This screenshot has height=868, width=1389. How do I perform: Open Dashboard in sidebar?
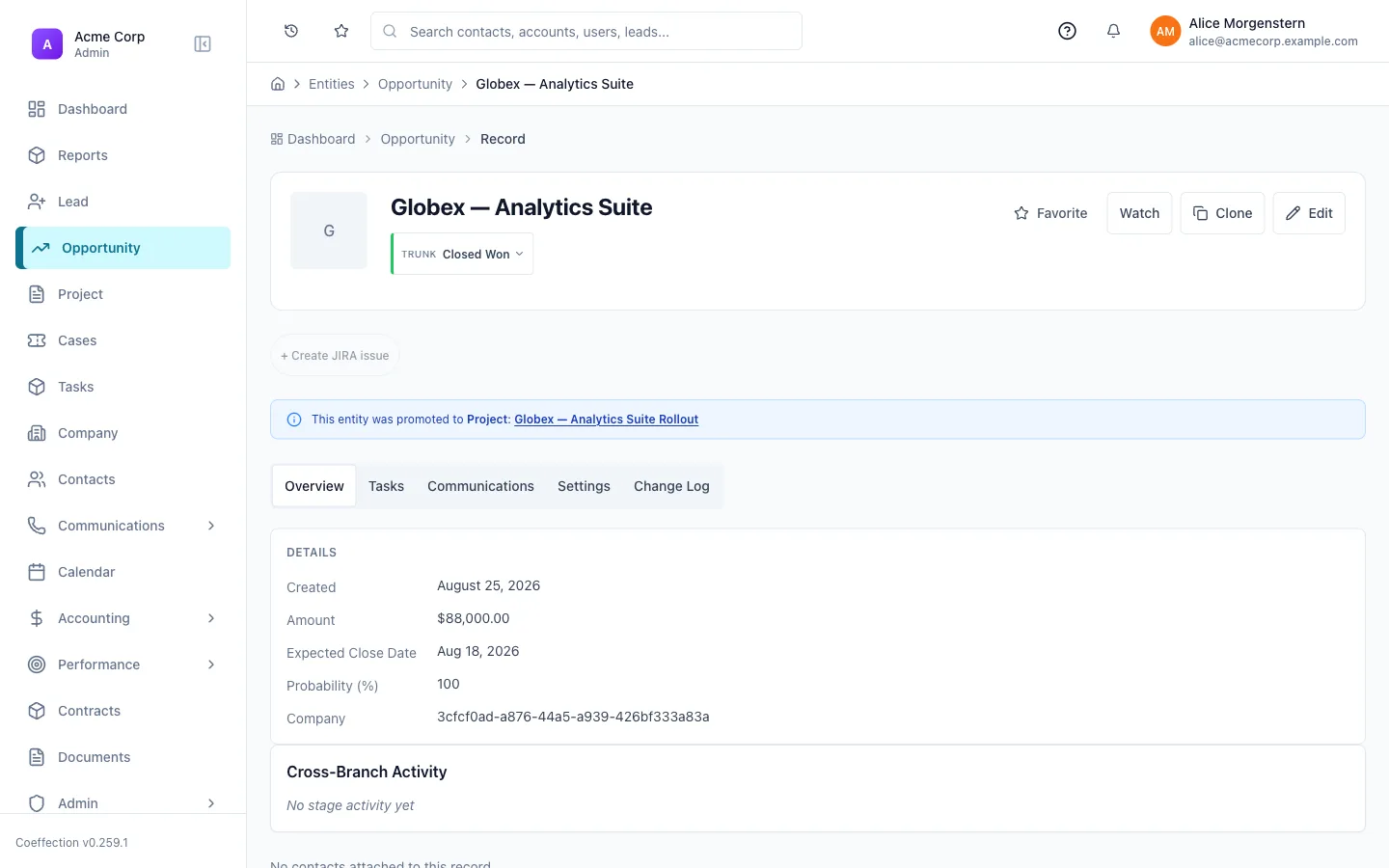pyautogui.click(x=123, y=109)
